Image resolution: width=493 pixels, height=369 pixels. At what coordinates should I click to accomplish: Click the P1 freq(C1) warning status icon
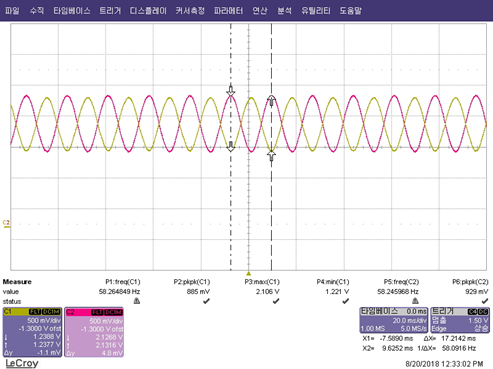pyautogui.click(x=137, y=301)
